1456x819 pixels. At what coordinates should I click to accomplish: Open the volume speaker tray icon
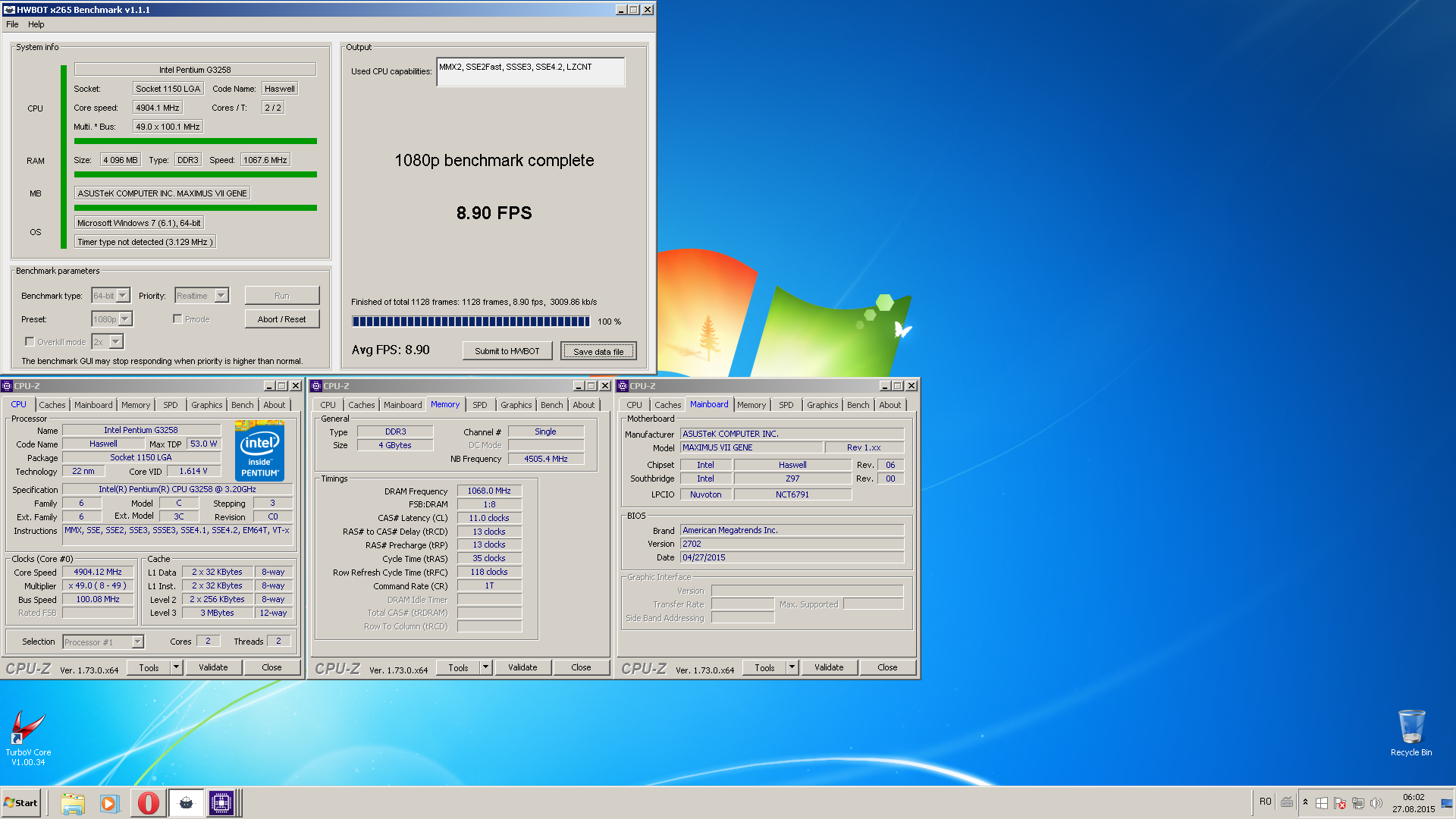tap(1376, 803)
